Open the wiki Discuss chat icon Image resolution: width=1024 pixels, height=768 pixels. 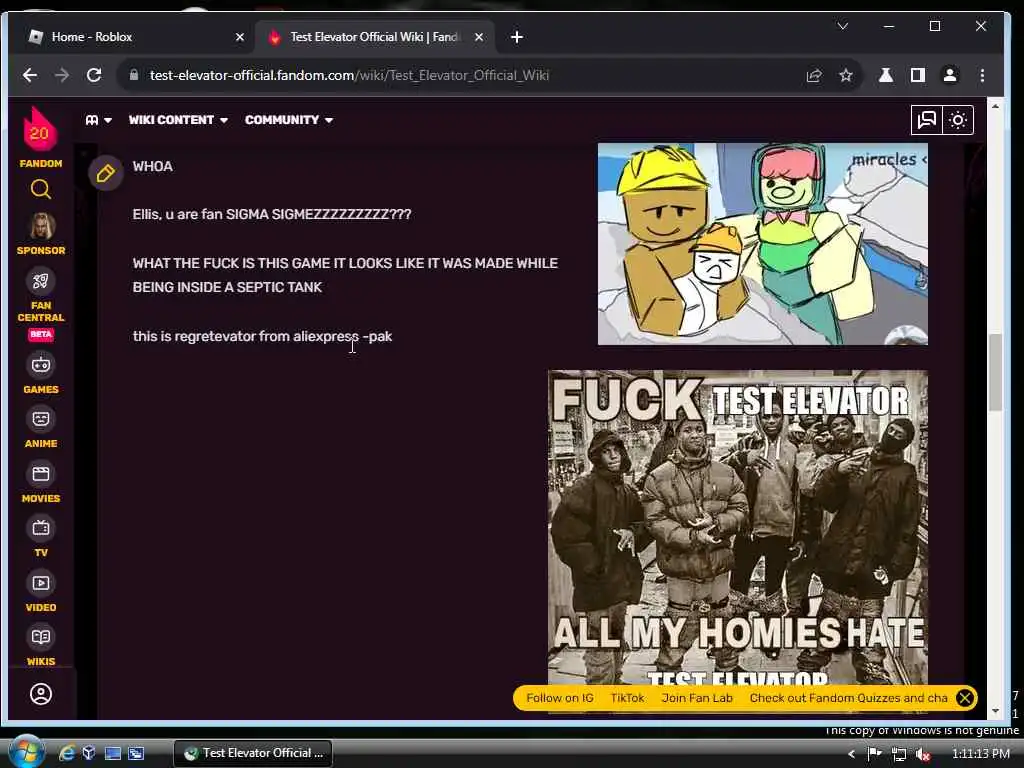[x=927, y=120]
